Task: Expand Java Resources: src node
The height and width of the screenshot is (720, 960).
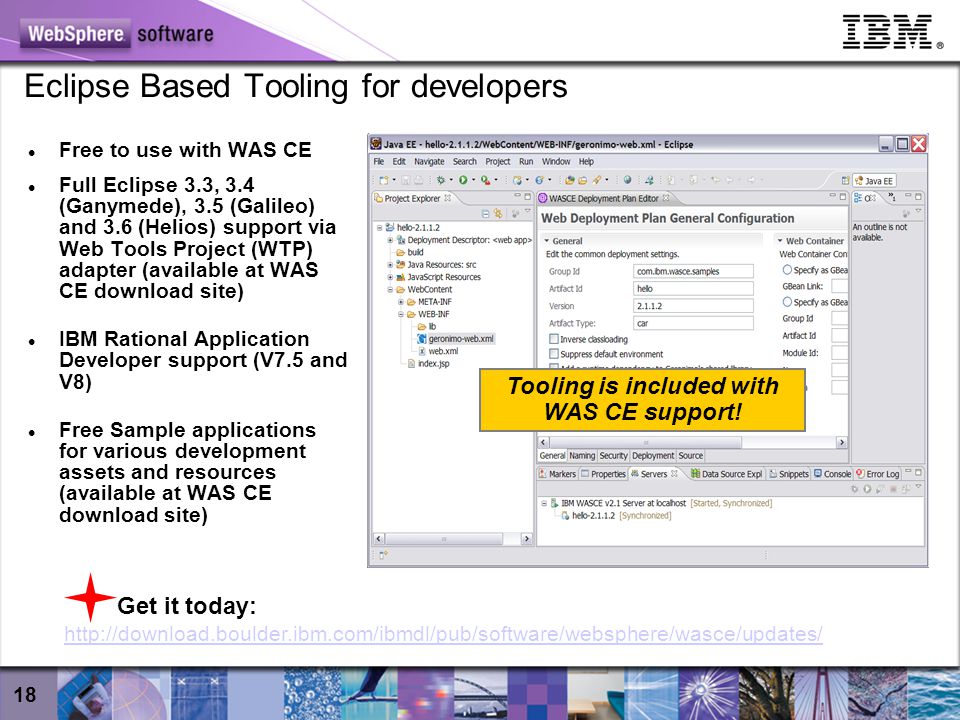Action: pos(390,264)
